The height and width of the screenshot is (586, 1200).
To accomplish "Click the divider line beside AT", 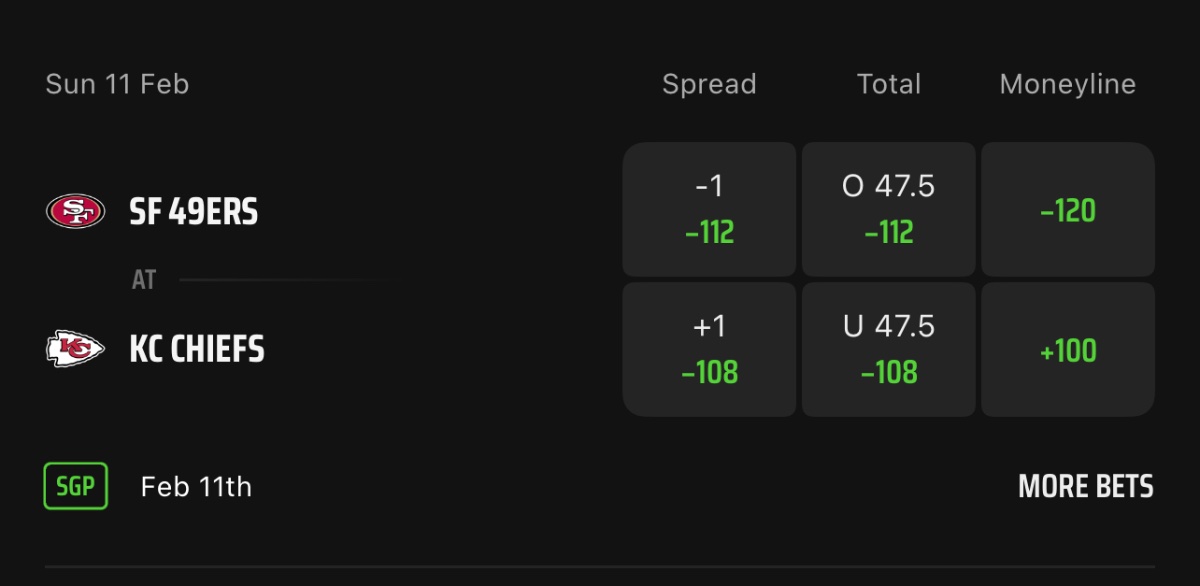I will click(278, 281).
